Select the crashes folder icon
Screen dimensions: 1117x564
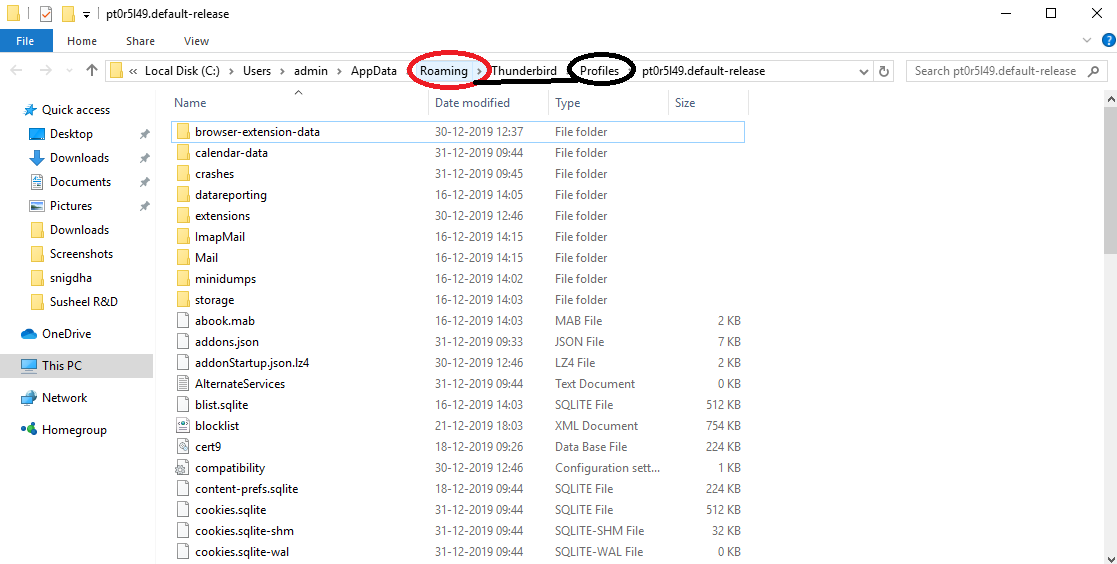click(x=183, y=174)
